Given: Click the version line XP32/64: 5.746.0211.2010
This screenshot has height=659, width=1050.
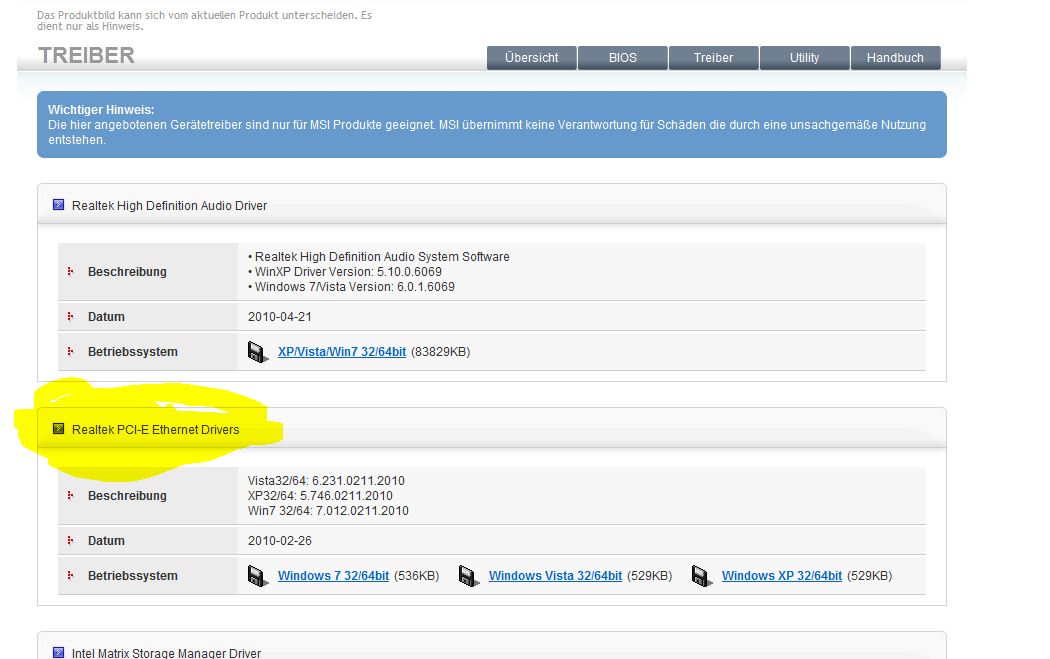Looking at the screenshot, I should 320,496.
